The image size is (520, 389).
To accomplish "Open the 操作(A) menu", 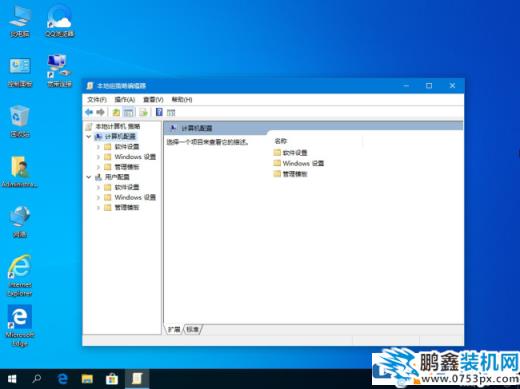I will [125, 99].
